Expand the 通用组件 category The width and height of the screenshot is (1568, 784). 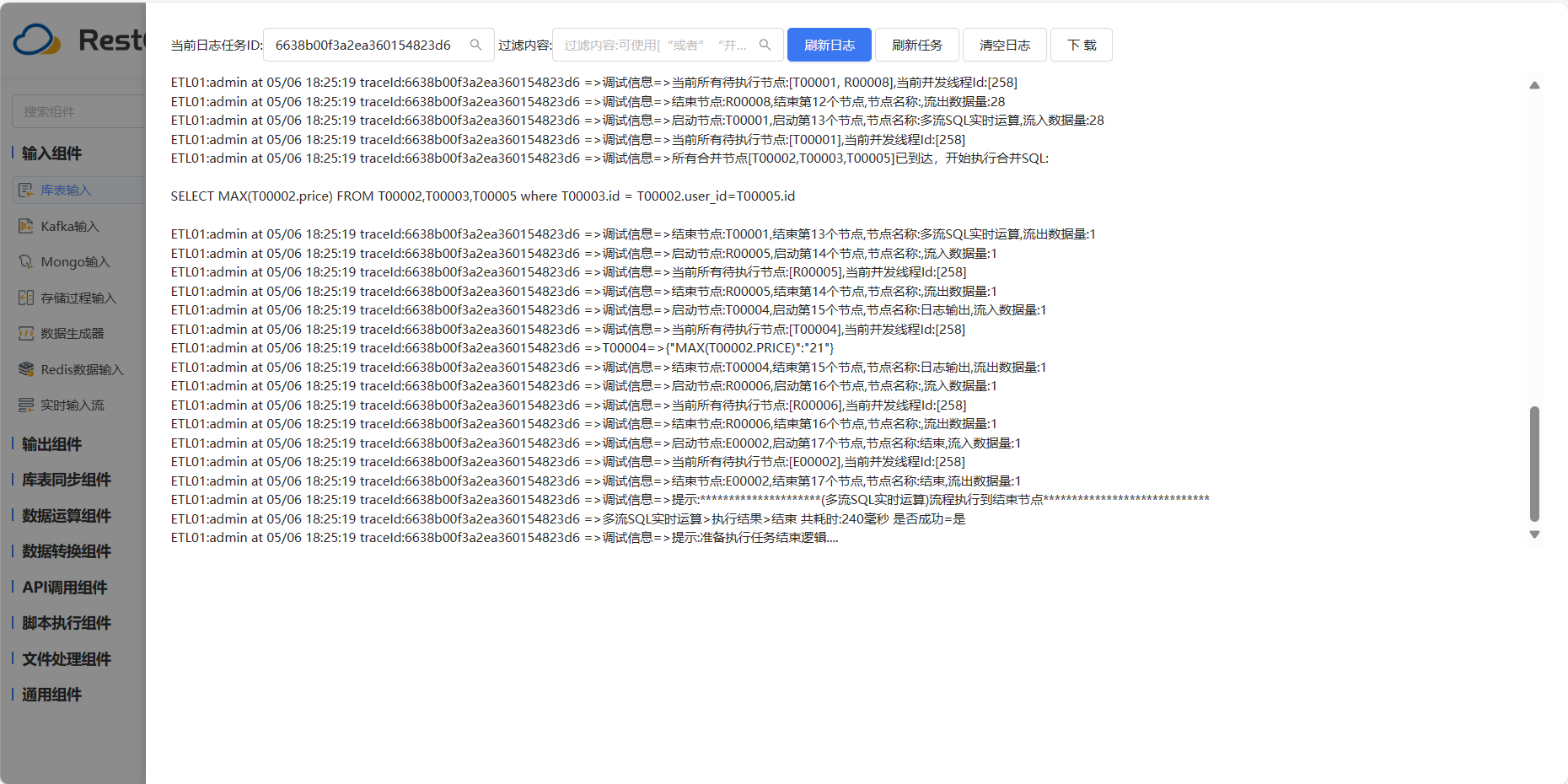coord(51,695)
